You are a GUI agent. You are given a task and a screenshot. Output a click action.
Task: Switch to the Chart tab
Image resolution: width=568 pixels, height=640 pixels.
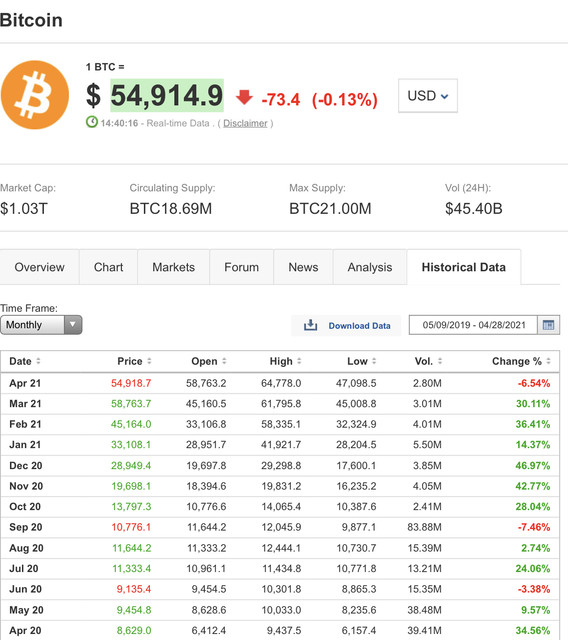[x=109, y=267]
